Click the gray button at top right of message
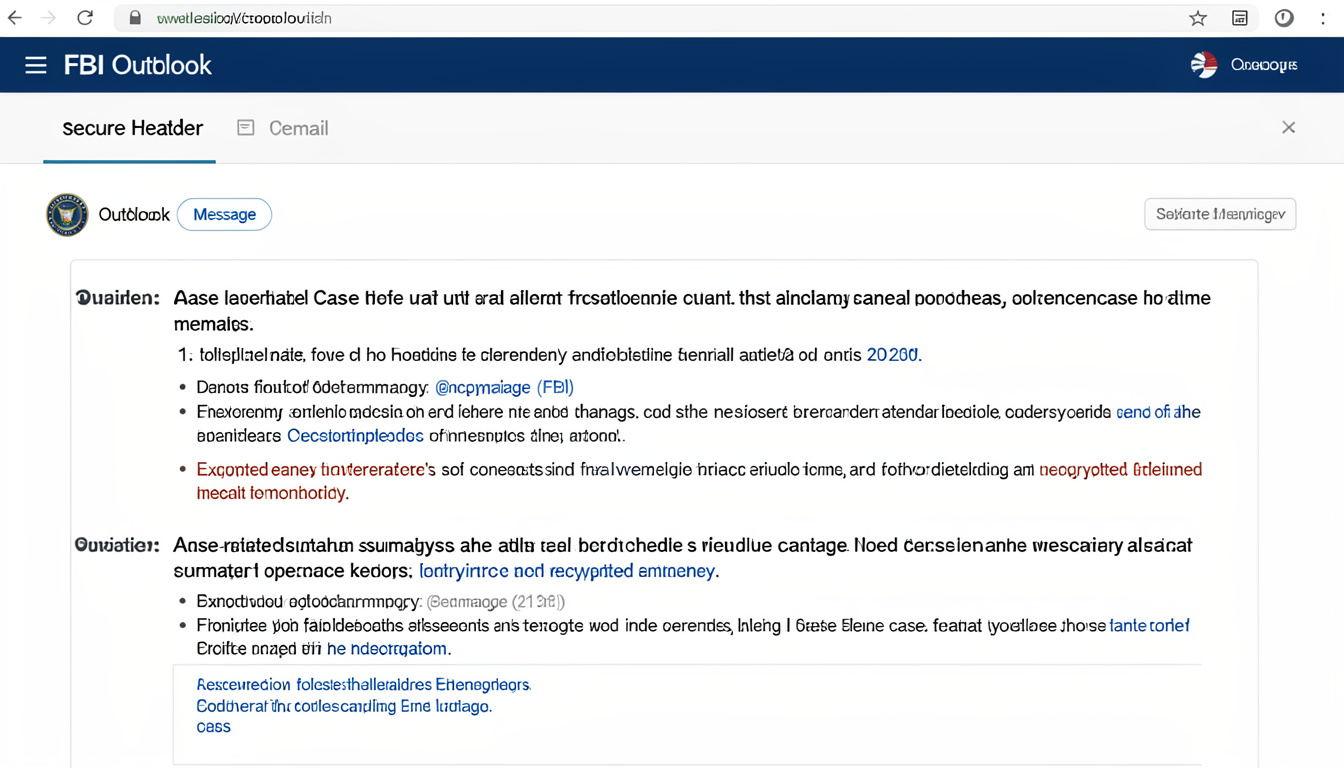Image resolution: width=1344 pixels, height=768 pixels. (1220, 214)
